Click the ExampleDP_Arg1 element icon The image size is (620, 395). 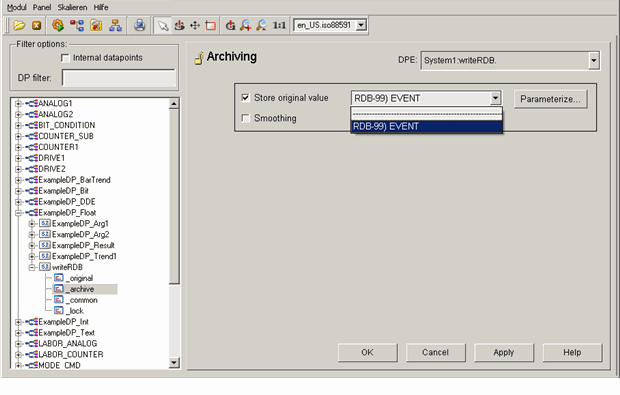[x=45, y=223]
